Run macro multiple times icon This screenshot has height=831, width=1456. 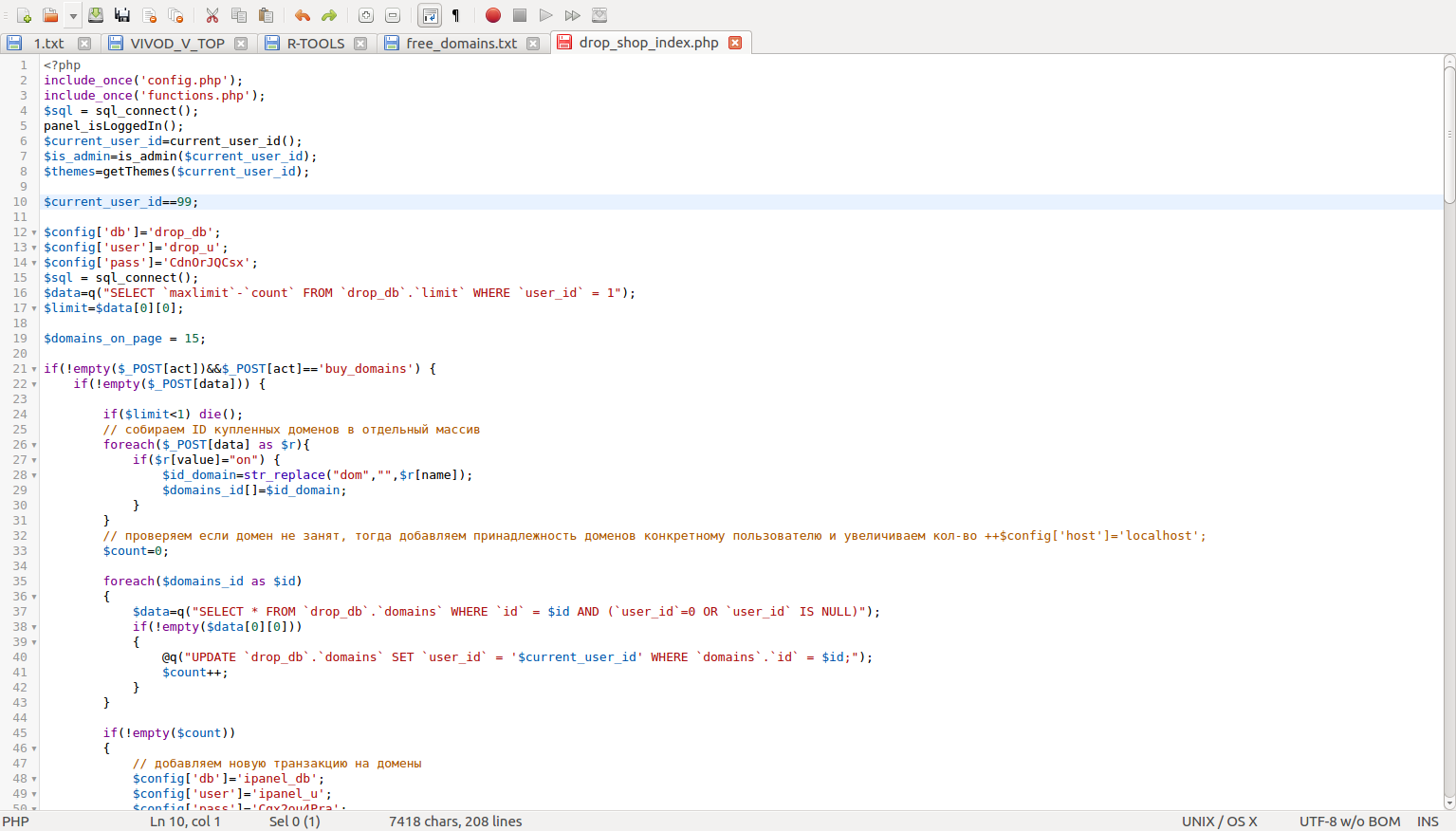coord(573,15)
